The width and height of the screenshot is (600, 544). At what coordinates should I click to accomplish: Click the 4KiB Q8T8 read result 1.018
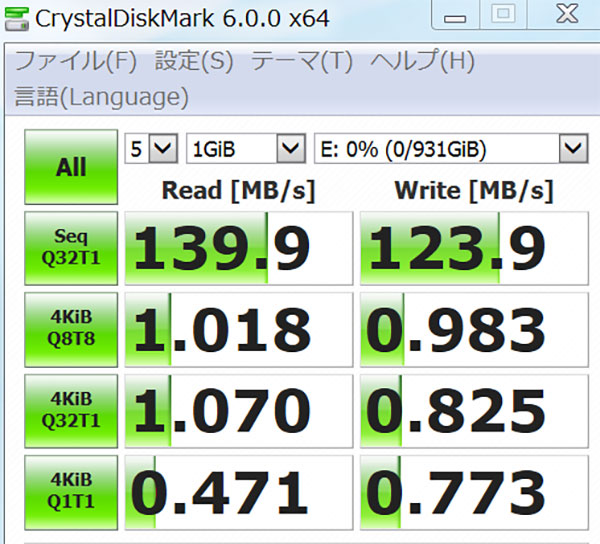239,329
